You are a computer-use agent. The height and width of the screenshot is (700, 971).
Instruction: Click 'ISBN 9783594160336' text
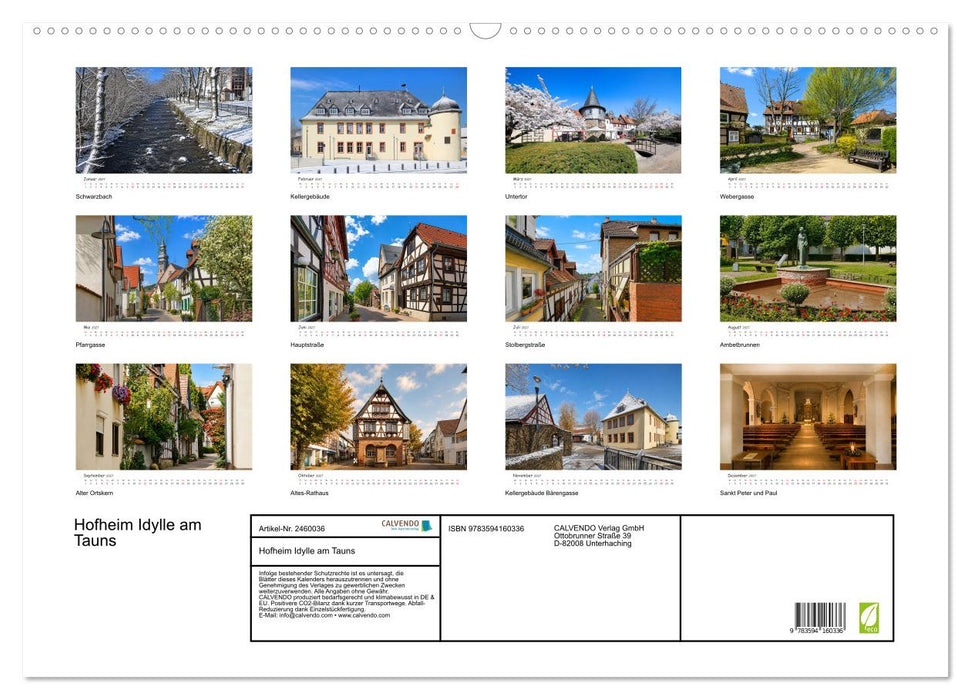coord(486,528)
